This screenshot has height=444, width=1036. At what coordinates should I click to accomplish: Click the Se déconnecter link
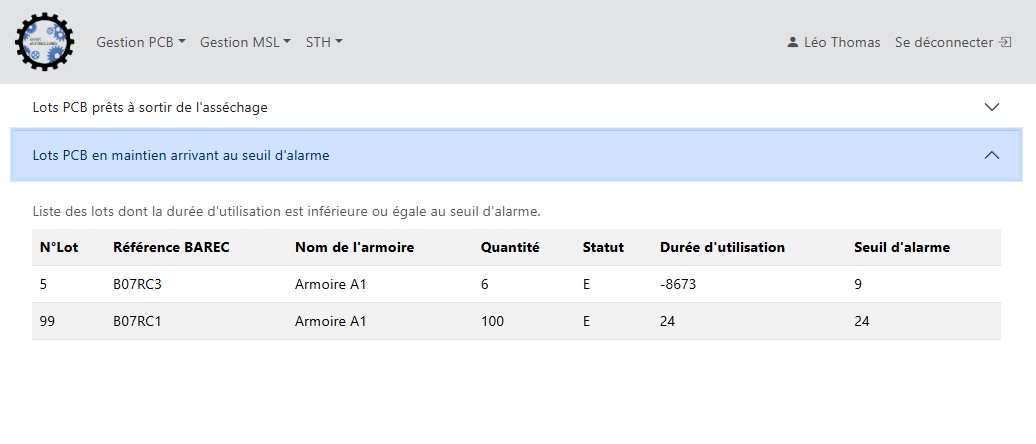(944, 42)
